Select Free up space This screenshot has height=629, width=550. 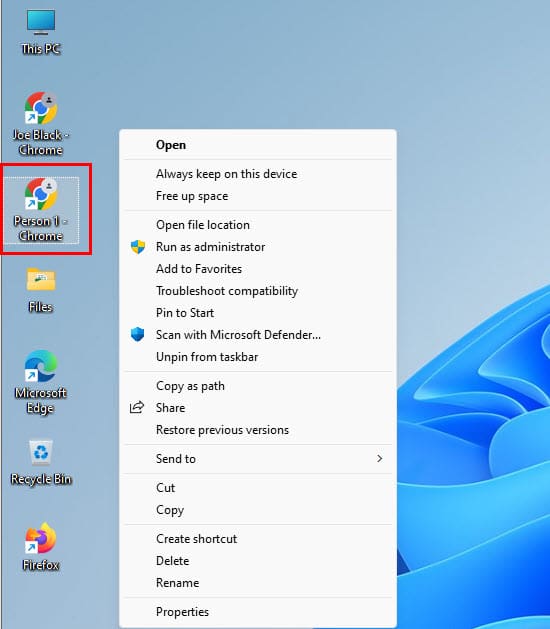coord(258,196)
